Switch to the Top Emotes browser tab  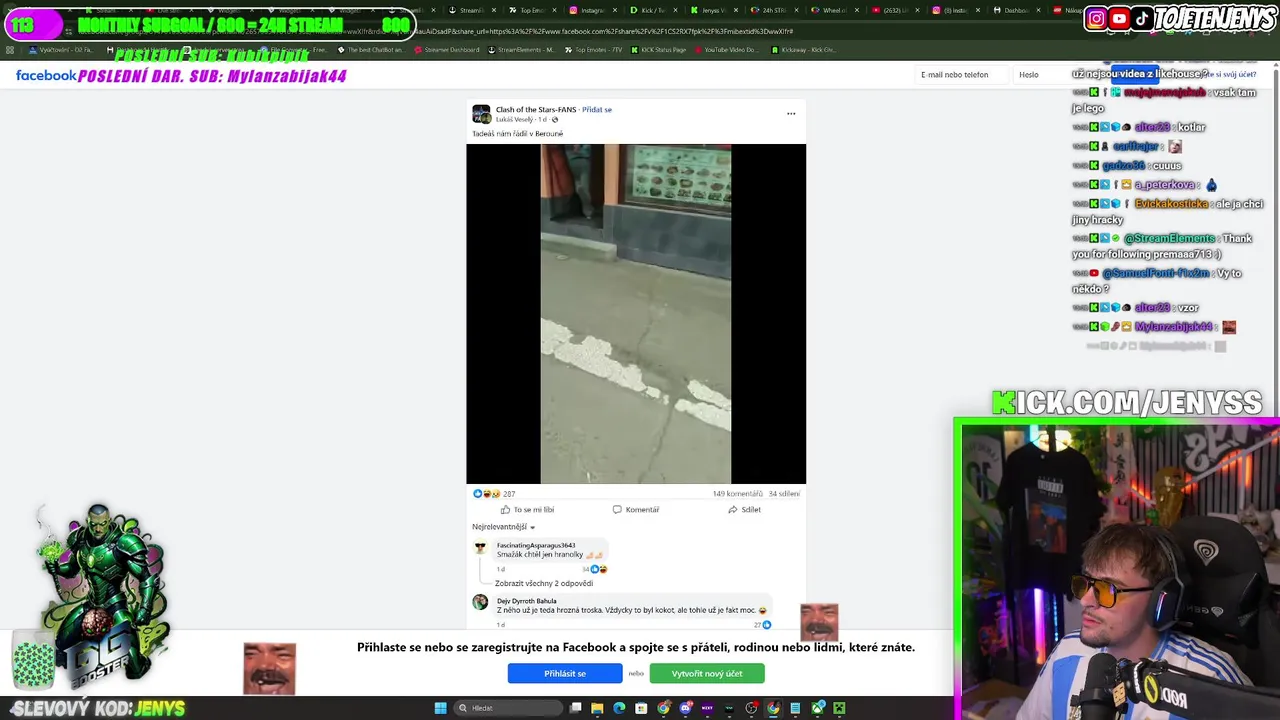pyautogui.click(x=530, y=10)
